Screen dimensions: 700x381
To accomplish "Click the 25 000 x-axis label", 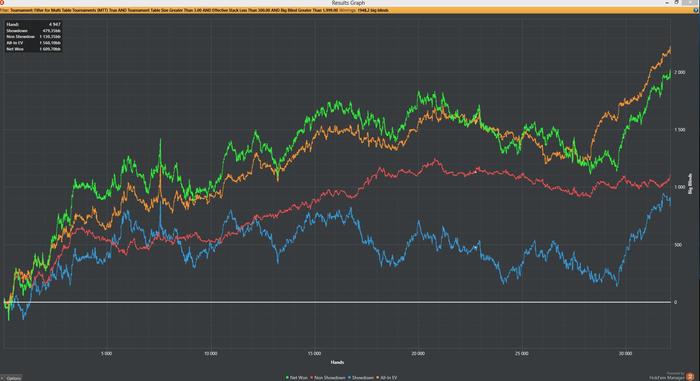I will pos(521,353).
